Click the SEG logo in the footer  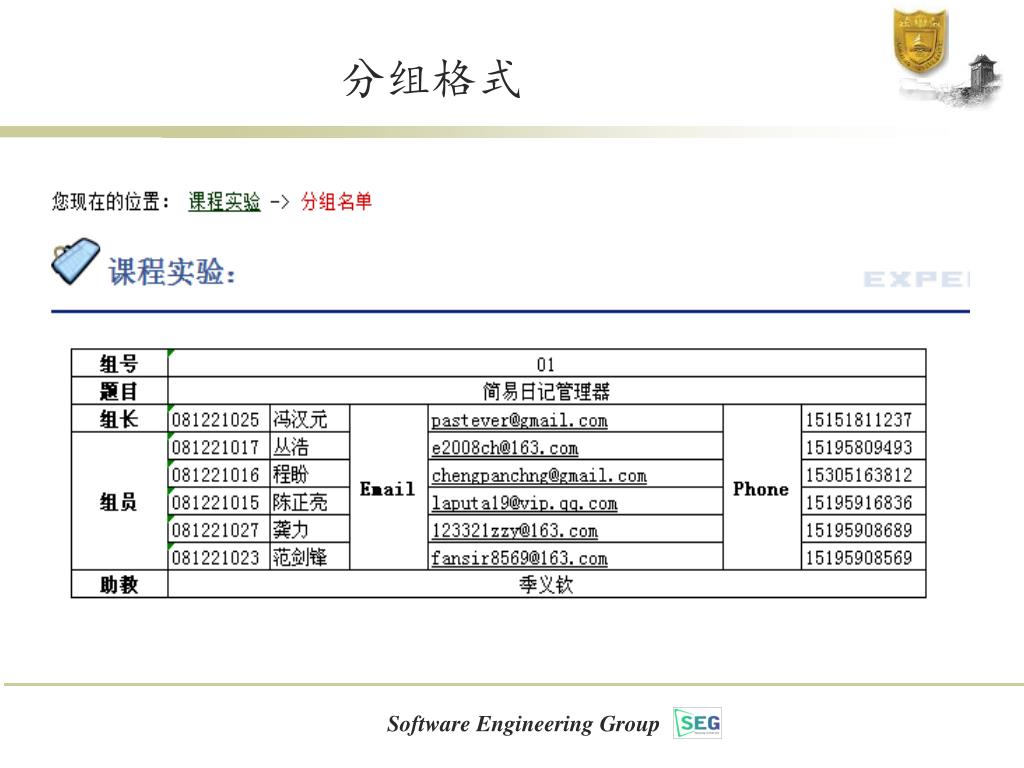[x=697, y=723]
